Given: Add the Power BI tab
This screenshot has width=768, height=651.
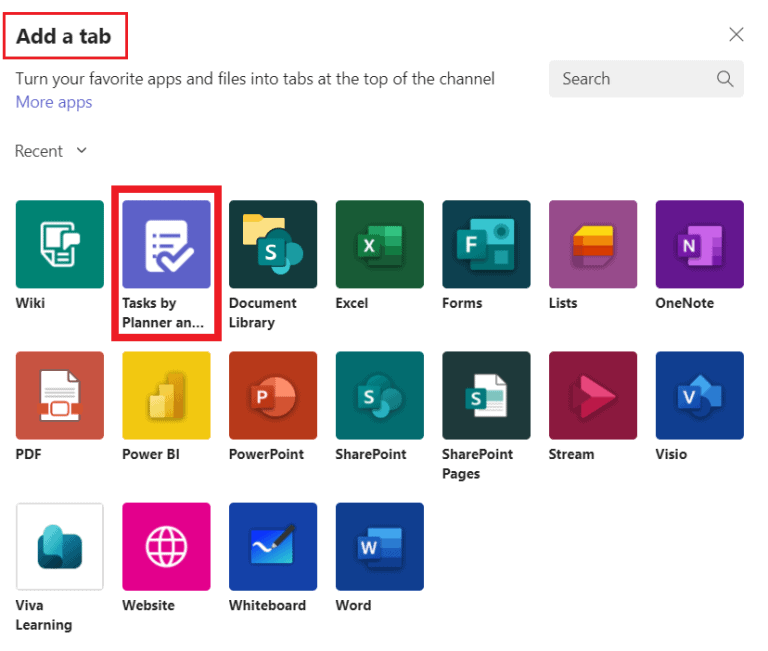Looking at the screenshot, I should (167, 395).
